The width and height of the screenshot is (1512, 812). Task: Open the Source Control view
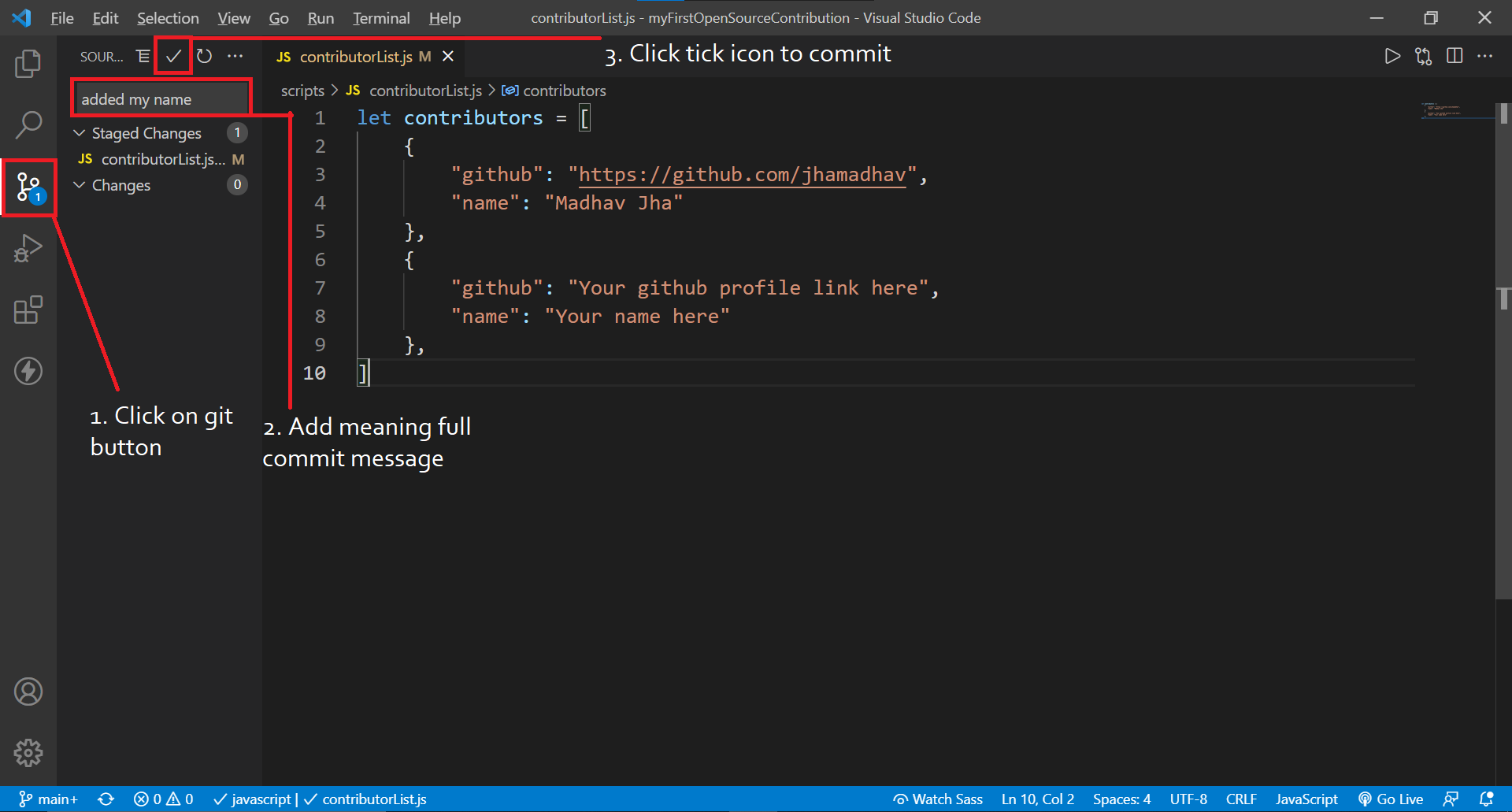point(28,187)
